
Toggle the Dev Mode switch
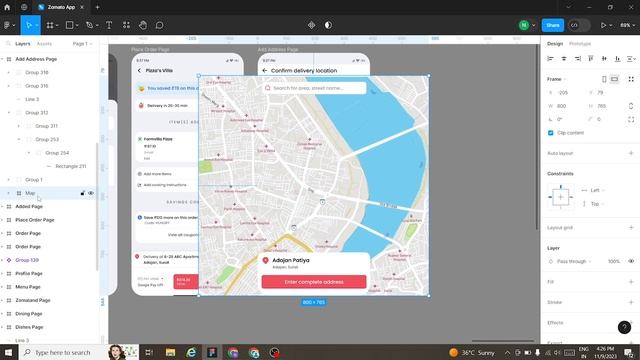579,25
